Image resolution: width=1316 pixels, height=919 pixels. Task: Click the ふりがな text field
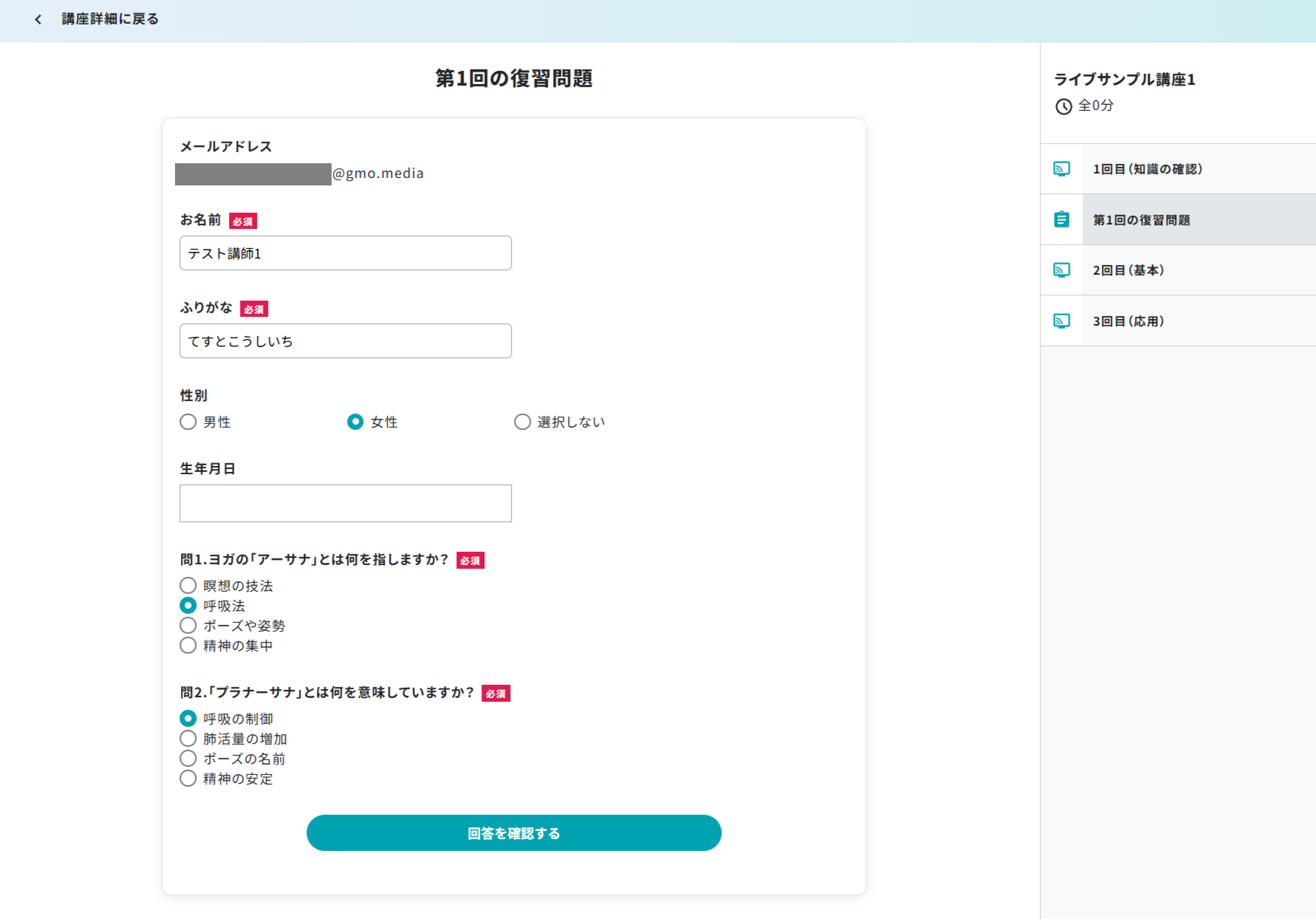click(345, 341)
